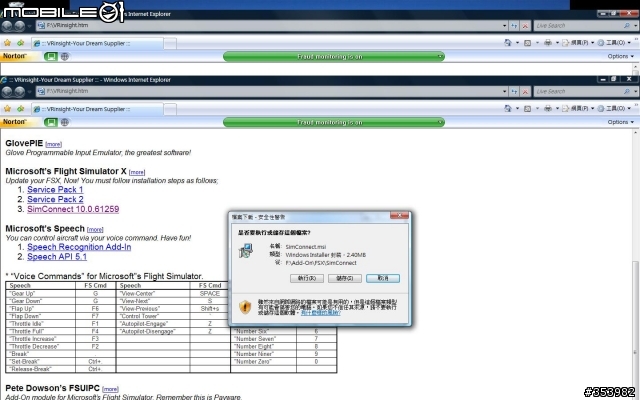This screenshot has width=640, height=400.
Task: Open recent pages dropdown in front IE window
Action: click(x=29, y=92)
